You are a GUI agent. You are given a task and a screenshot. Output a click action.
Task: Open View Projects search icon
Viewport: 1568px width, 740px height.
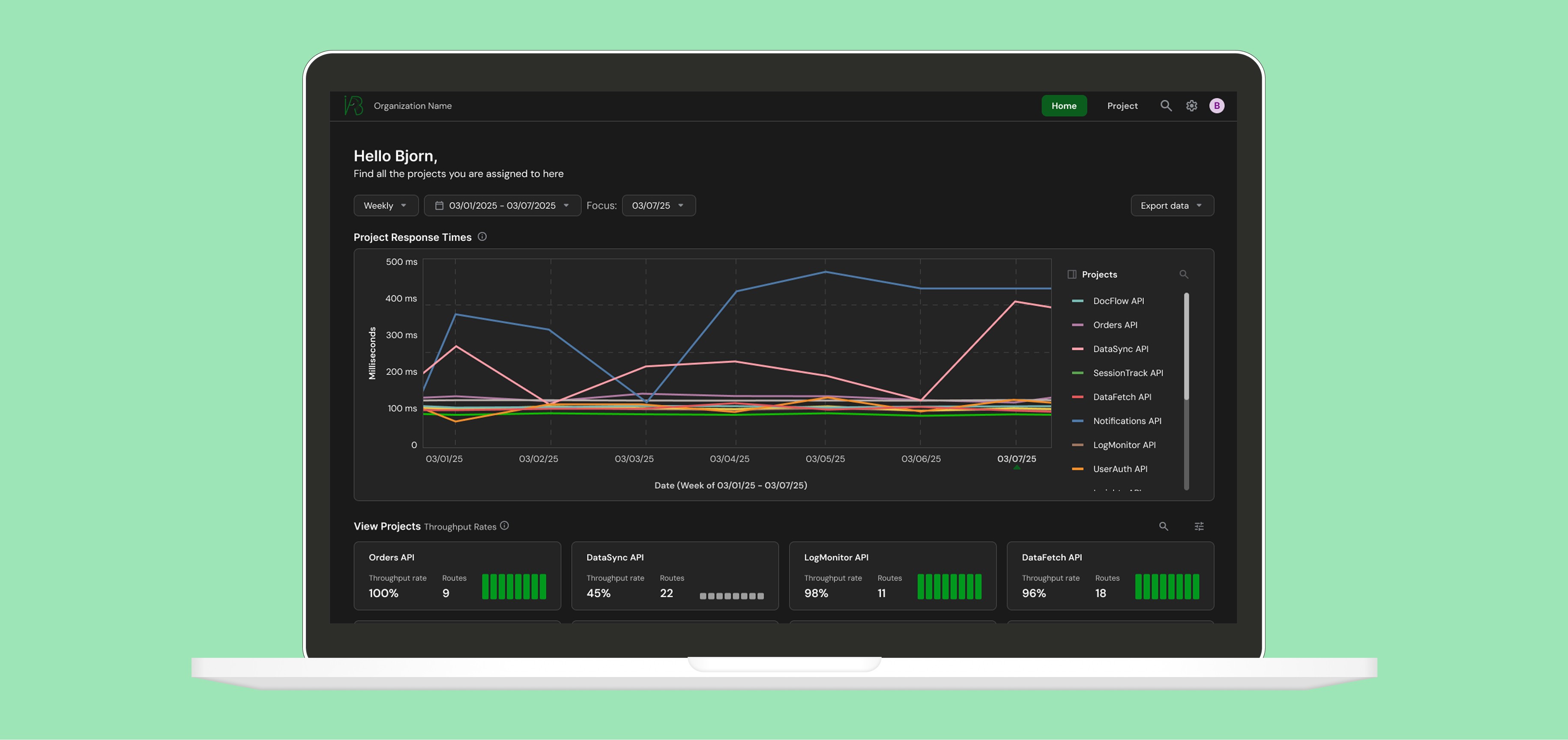(x=1163, y=526)
